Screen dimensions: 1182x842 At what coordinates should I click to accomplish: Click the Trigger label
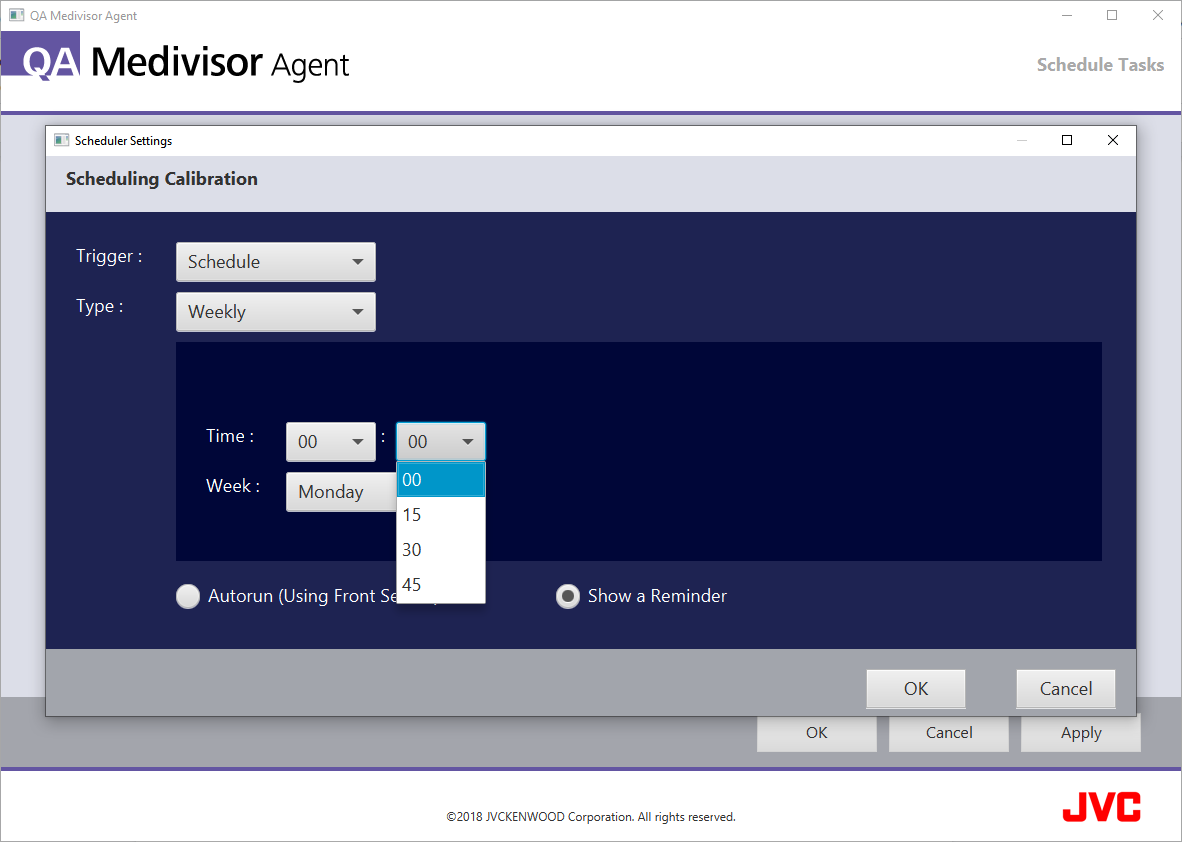(x=109, y=256)
